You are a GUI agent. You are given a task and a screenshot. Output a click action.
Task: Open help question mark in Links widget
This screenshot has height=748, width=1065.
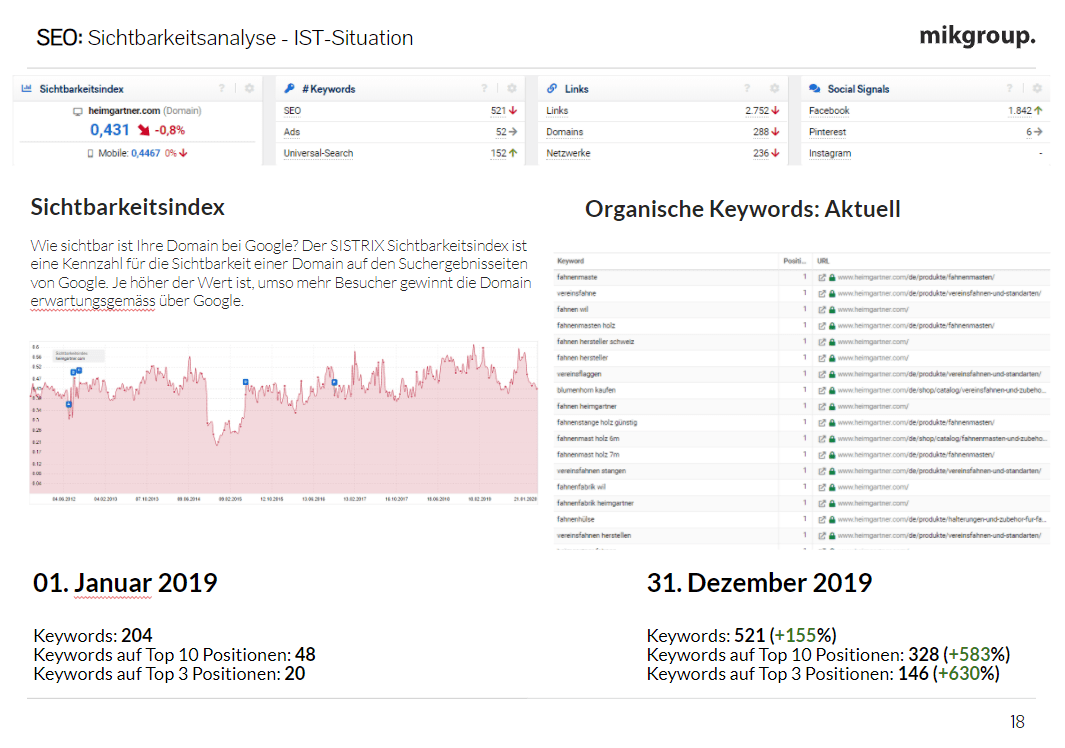pos(747,88)
